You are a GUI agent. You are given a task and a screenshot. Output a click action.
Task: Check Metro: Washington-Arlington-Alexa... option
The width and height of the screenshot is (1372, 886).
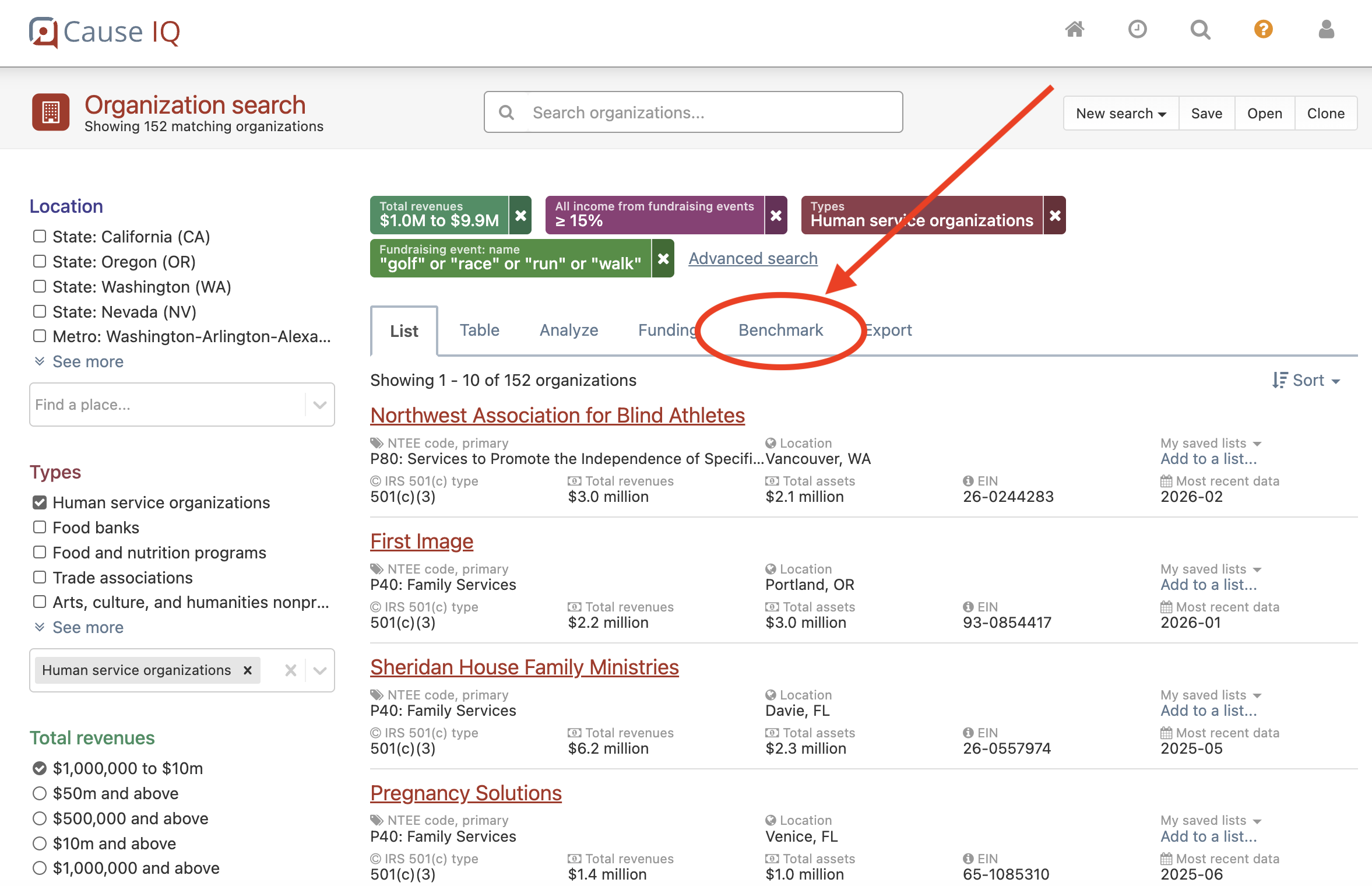pos(40,336)
